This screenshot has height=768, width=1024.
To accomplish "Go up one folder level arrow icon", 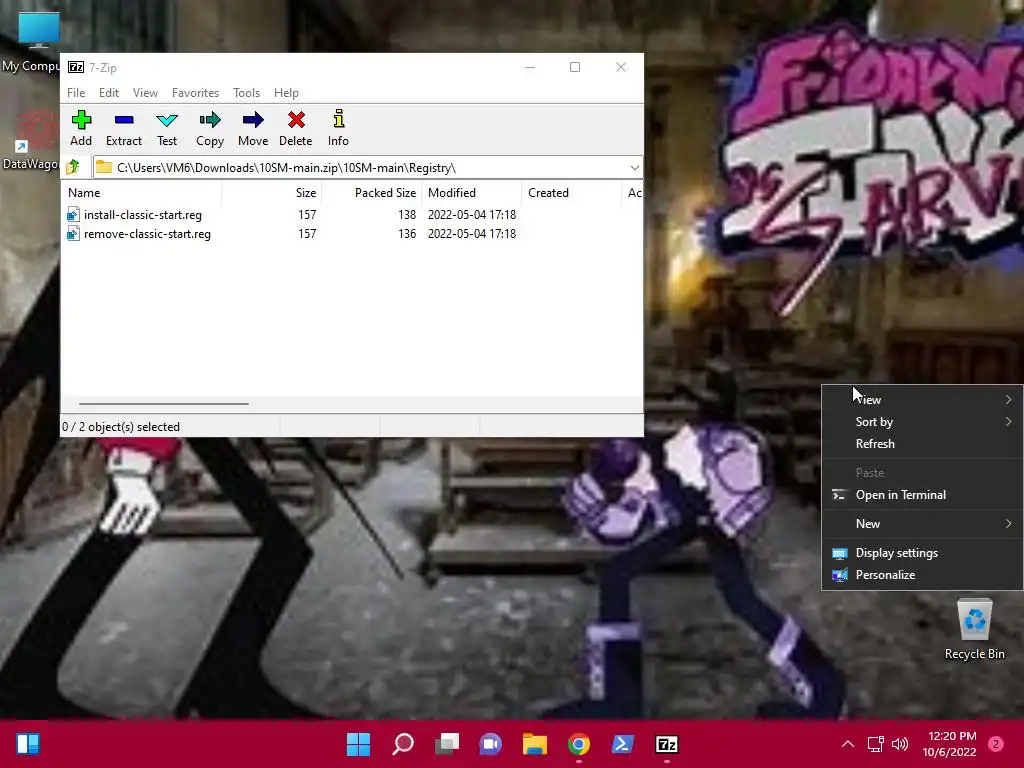I will [x=73, y=168].
